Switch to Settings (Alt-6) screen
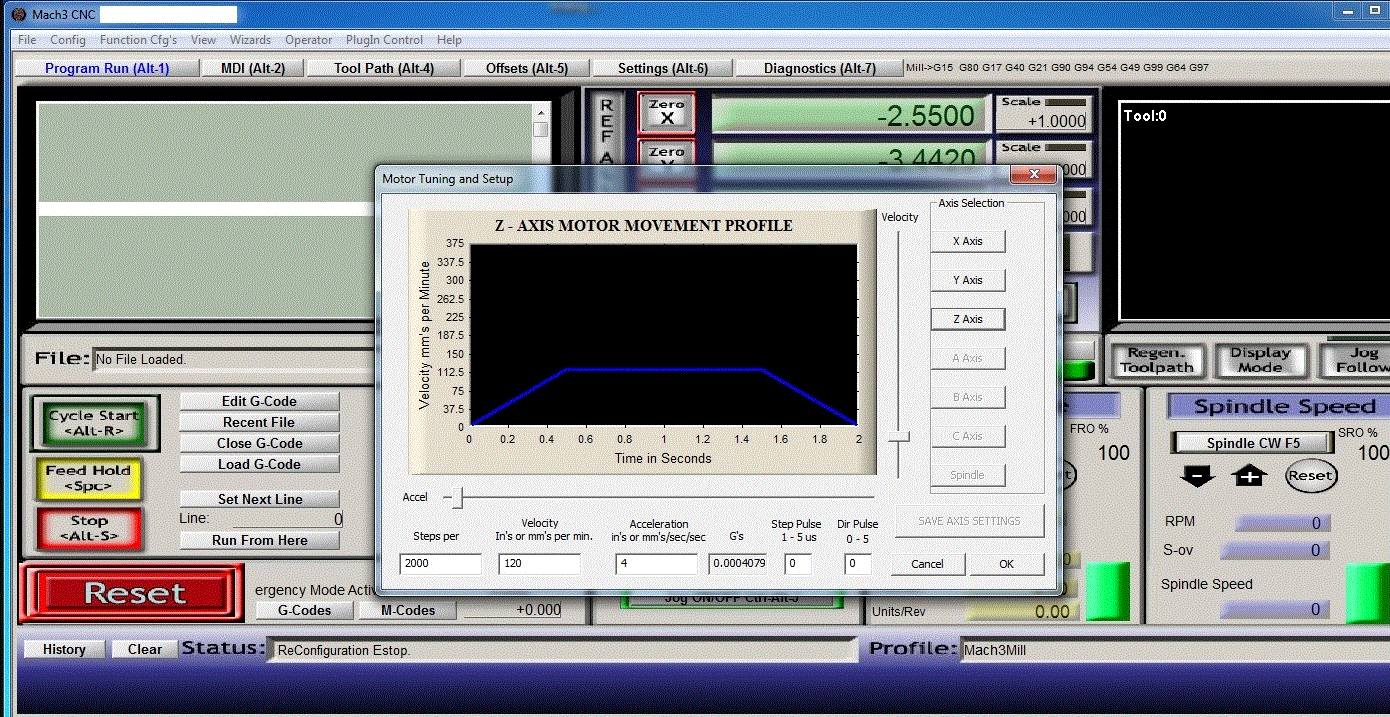 point(662,68)
